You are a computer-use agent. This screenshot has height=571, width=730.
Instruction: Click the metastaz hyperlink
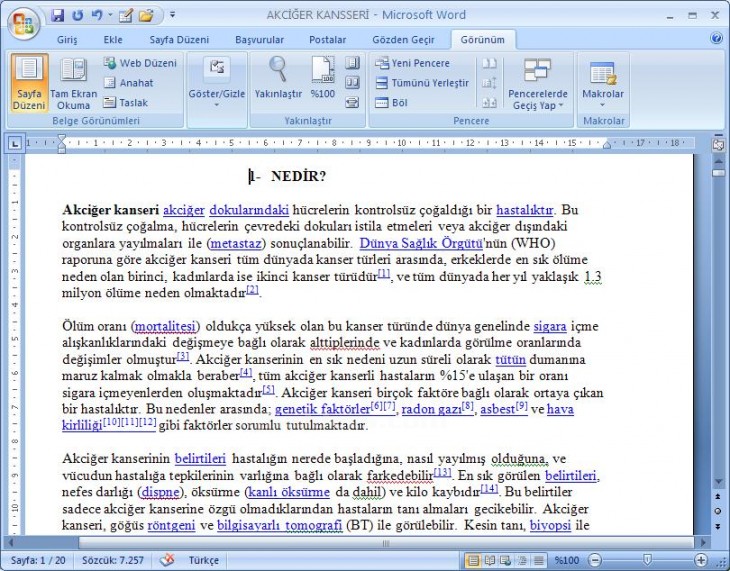pyautogui.click(x=236, y=243)
